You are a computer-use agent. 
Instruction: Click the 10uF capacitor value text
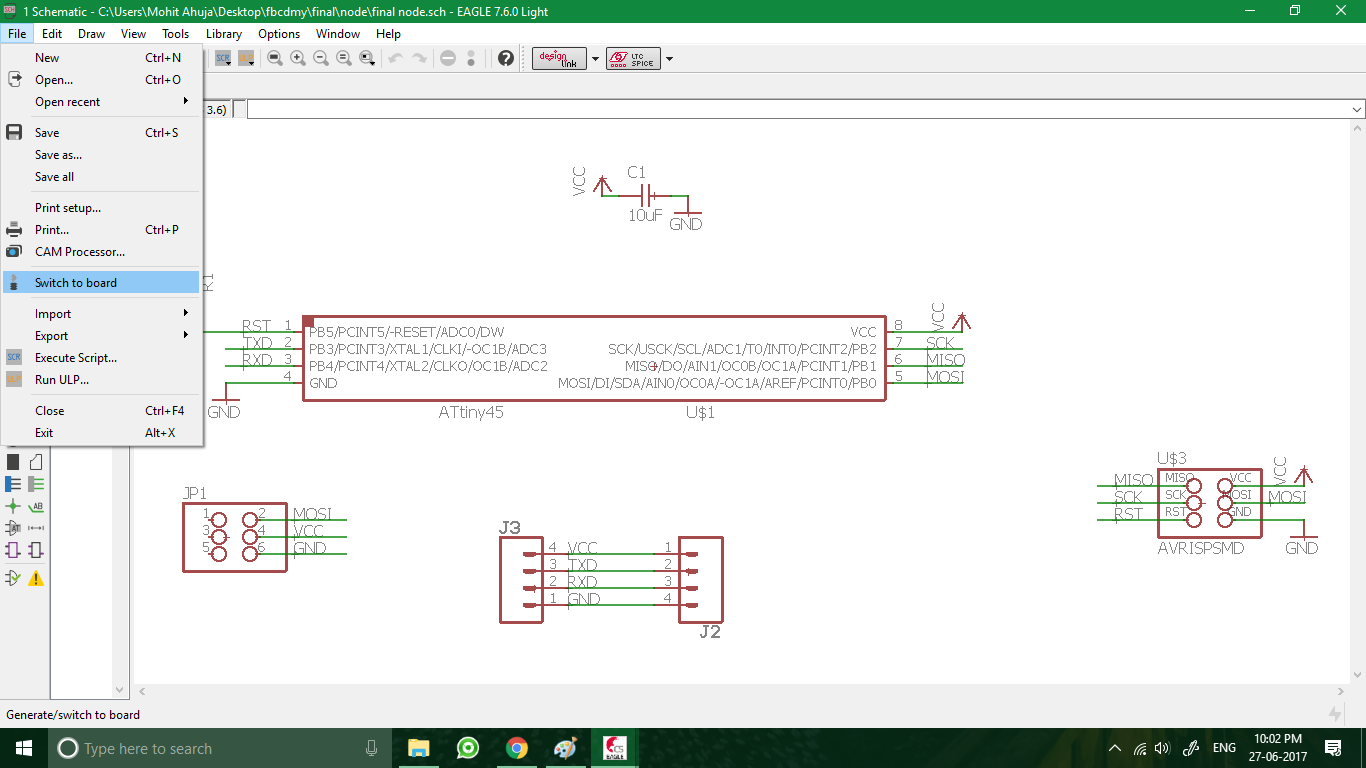coord(645,214)
